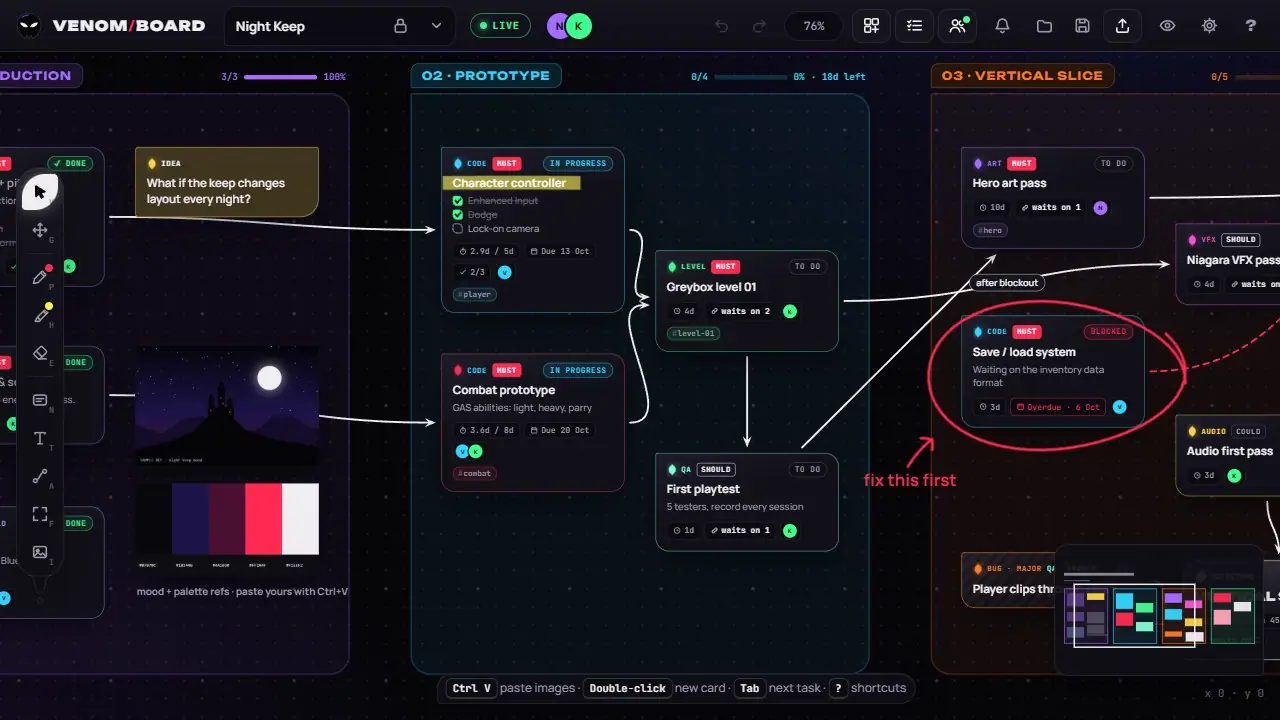This screenshot has width=1280, height=720.
Task: Select the frame tool
Action: (40, 514)
